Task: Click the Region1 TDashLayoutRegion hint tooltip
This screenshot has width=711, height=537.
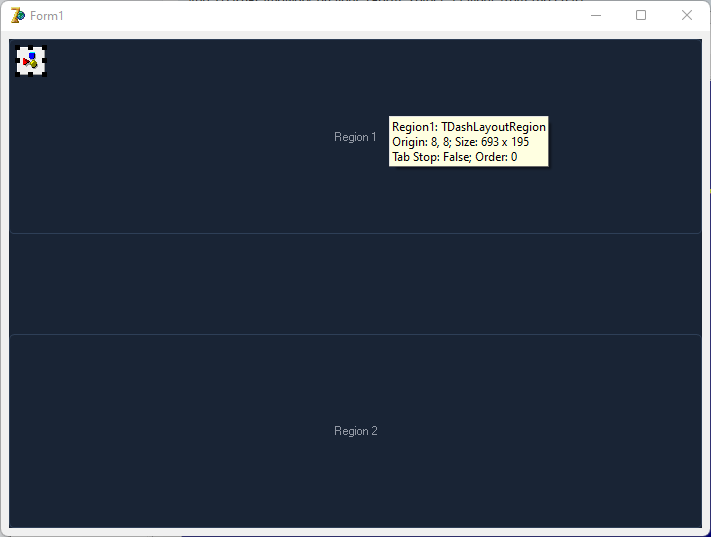Action: click(x=468, y=142)
